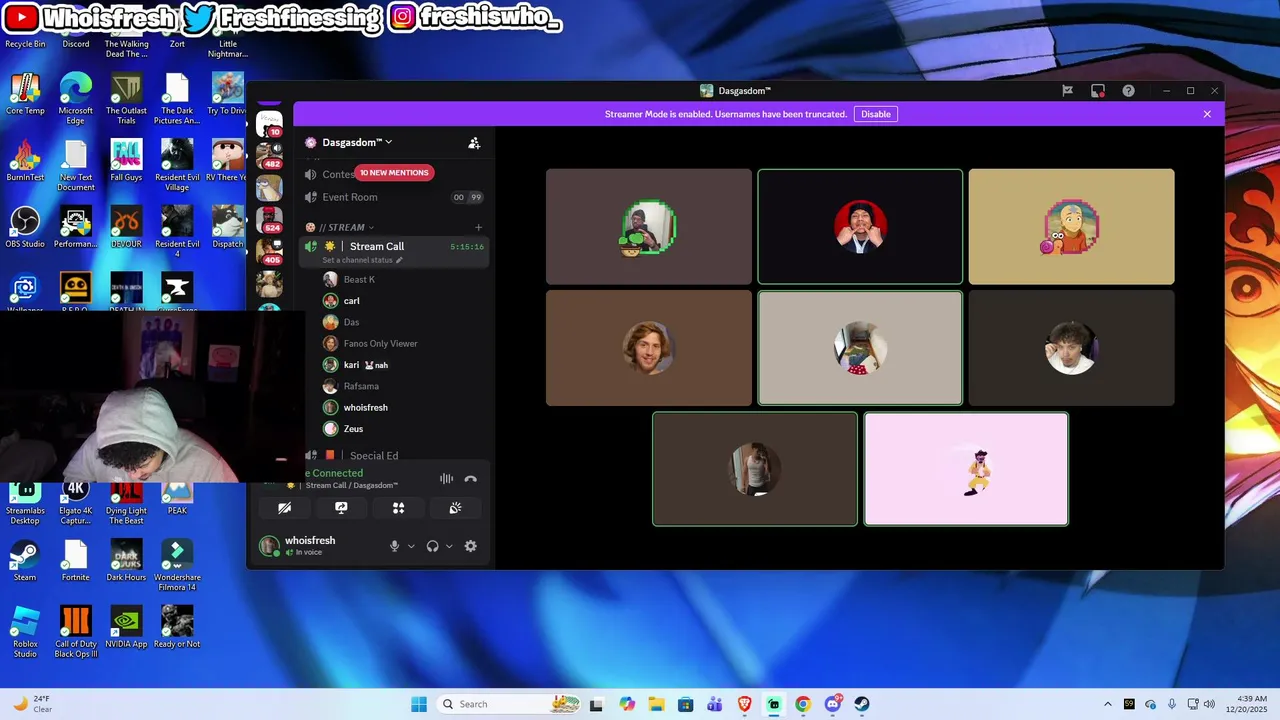
Task: Collapse the // STREAM category
Action: (x=346, y=227)
